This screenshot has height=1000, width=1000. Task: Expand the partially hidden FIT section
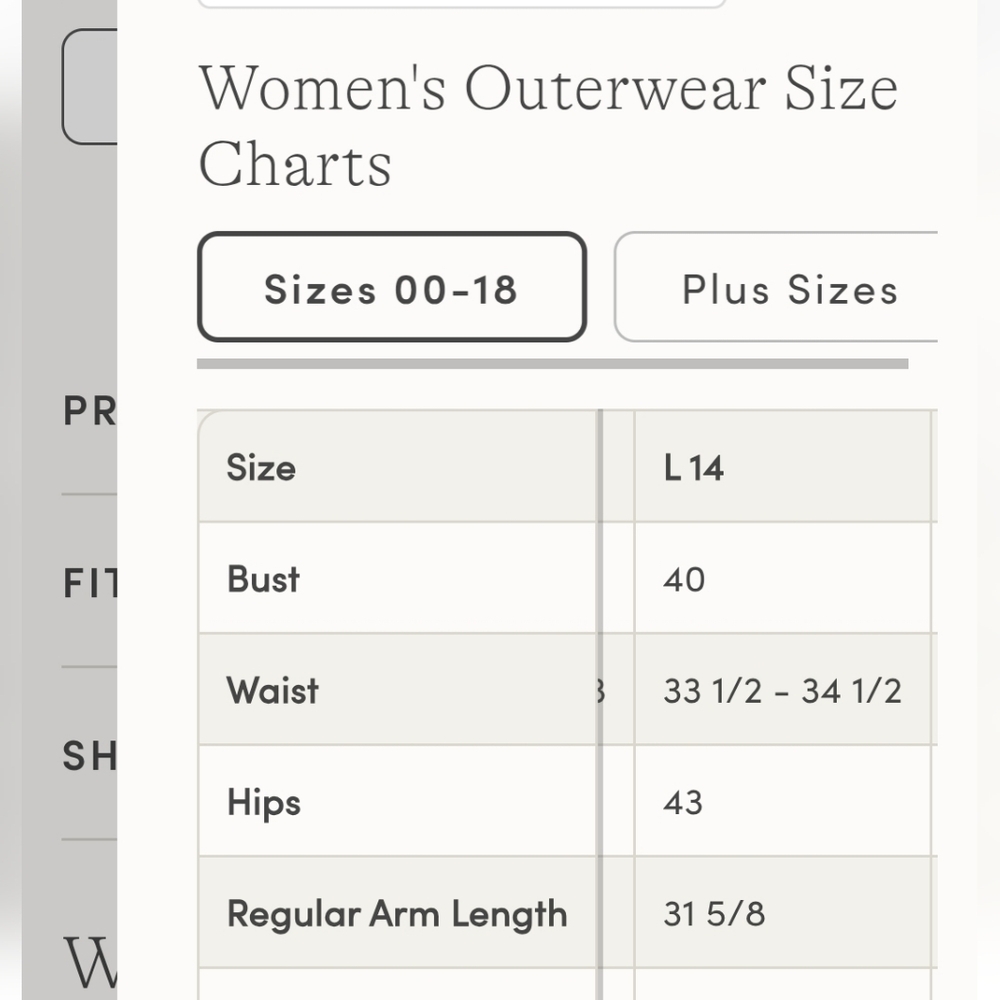point(89,583)
